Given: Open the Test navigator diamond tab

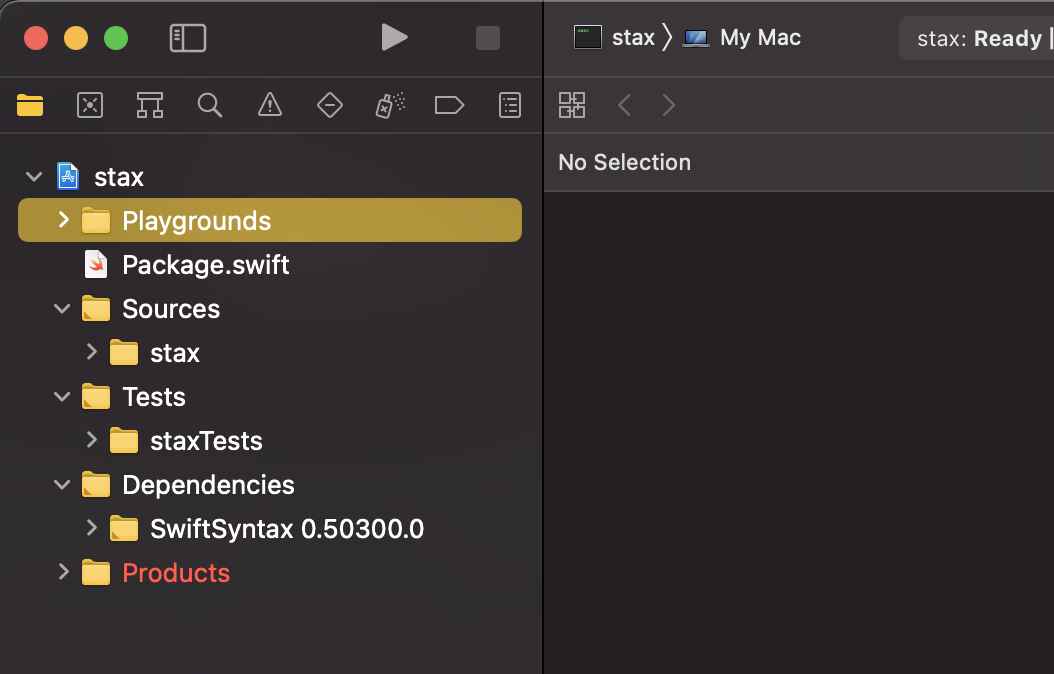Looking at the screenshot, I should click(x=329, y=105).
